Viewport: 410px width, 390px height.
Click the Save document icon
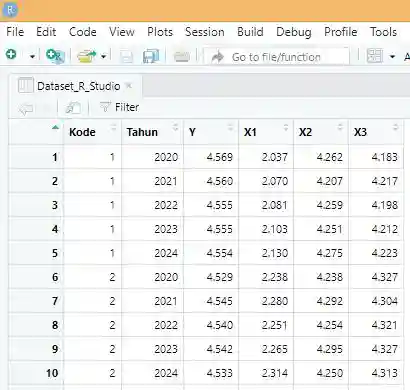click(x=126, y=56)
